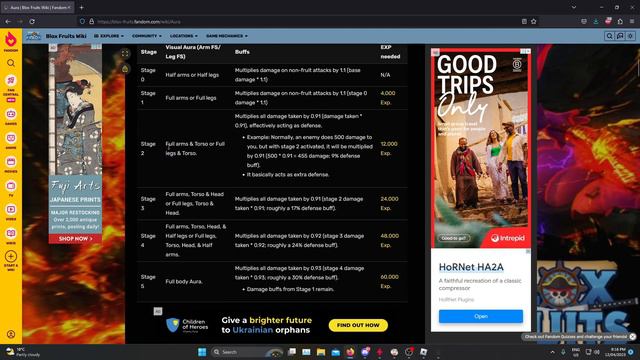This screenshot has width=640, height=360.
Task: Open the site permissions lock icon
Action: (91, 21)
